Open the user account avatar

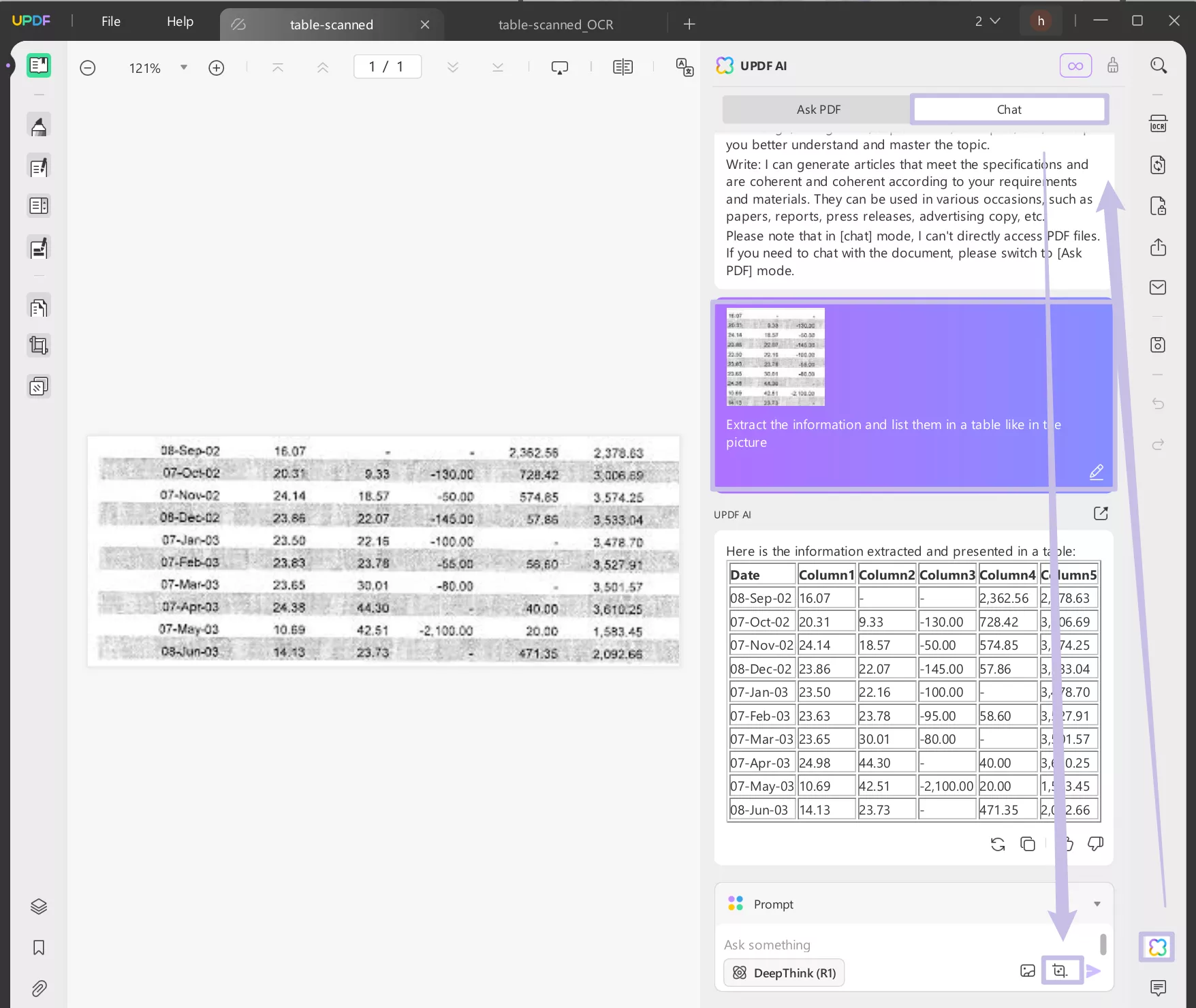pyautogui.click(x=1041, y=21)
